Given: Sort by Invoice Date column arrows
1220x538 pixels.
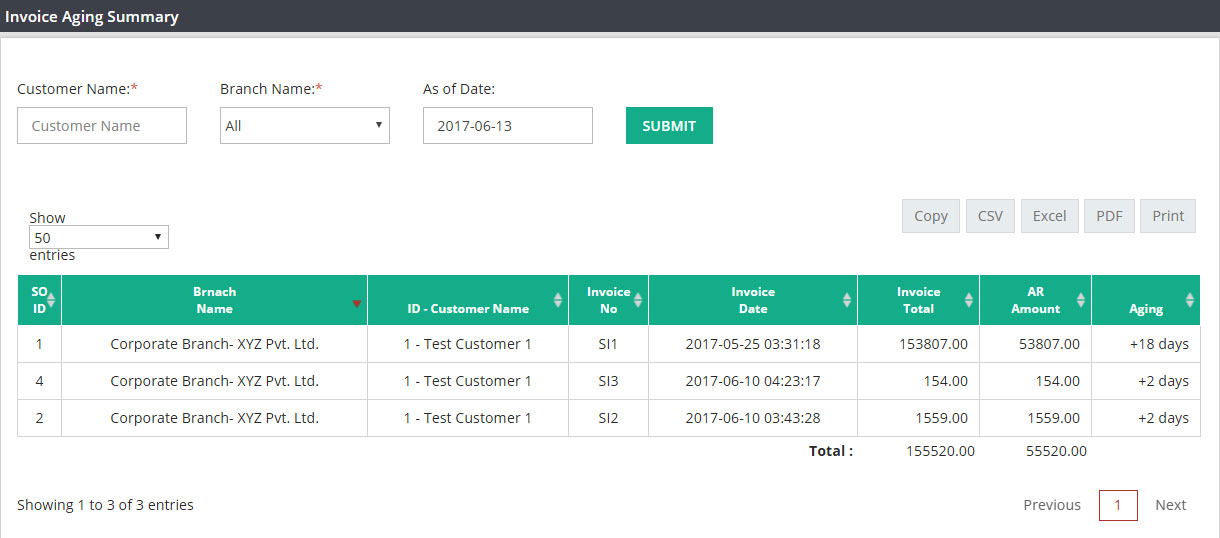Looking at the screenshot, I should pyautogui.click(x=847, y=300).
